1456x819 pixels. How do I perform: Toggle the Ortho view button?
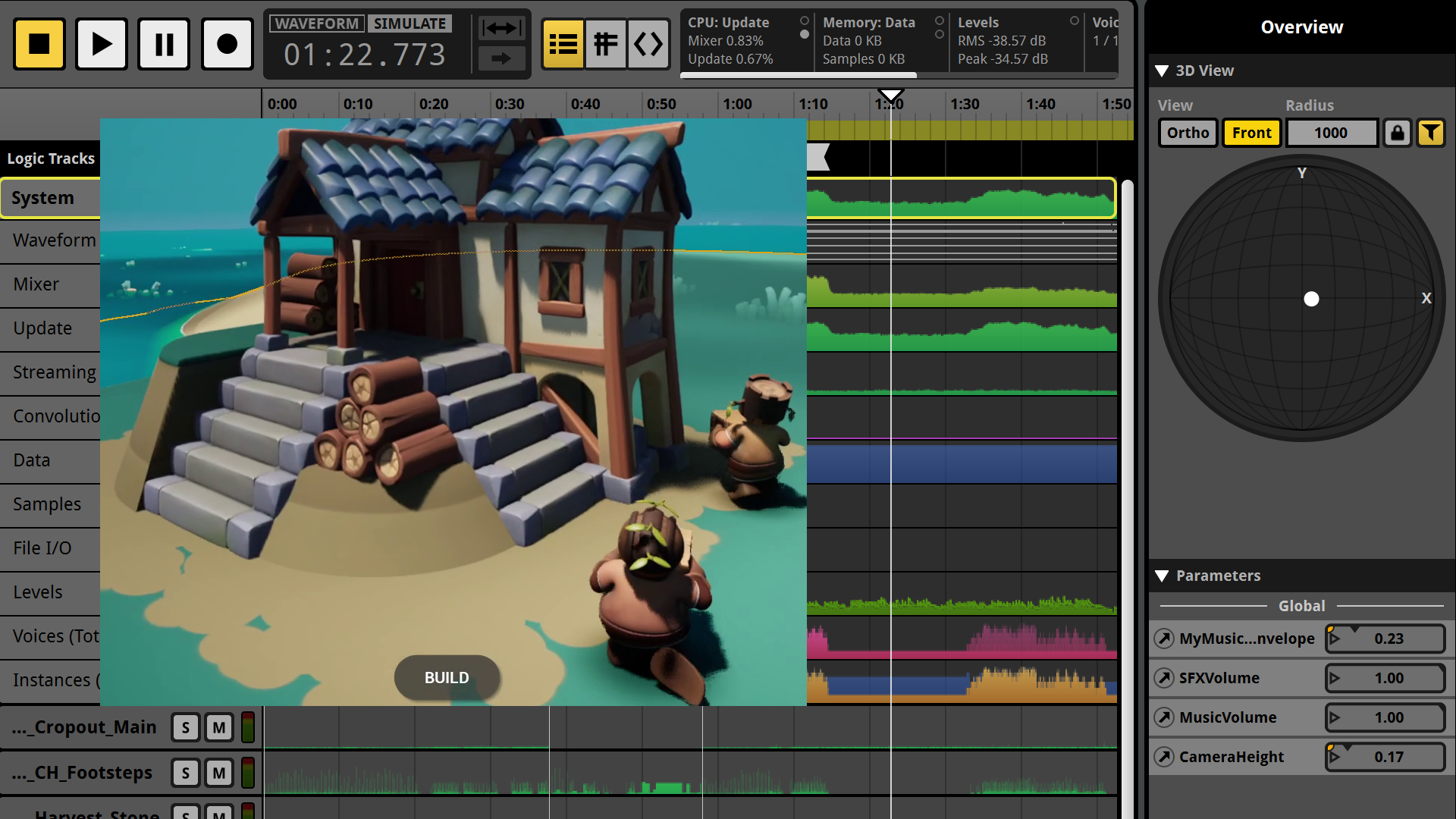pos(1188,133)
